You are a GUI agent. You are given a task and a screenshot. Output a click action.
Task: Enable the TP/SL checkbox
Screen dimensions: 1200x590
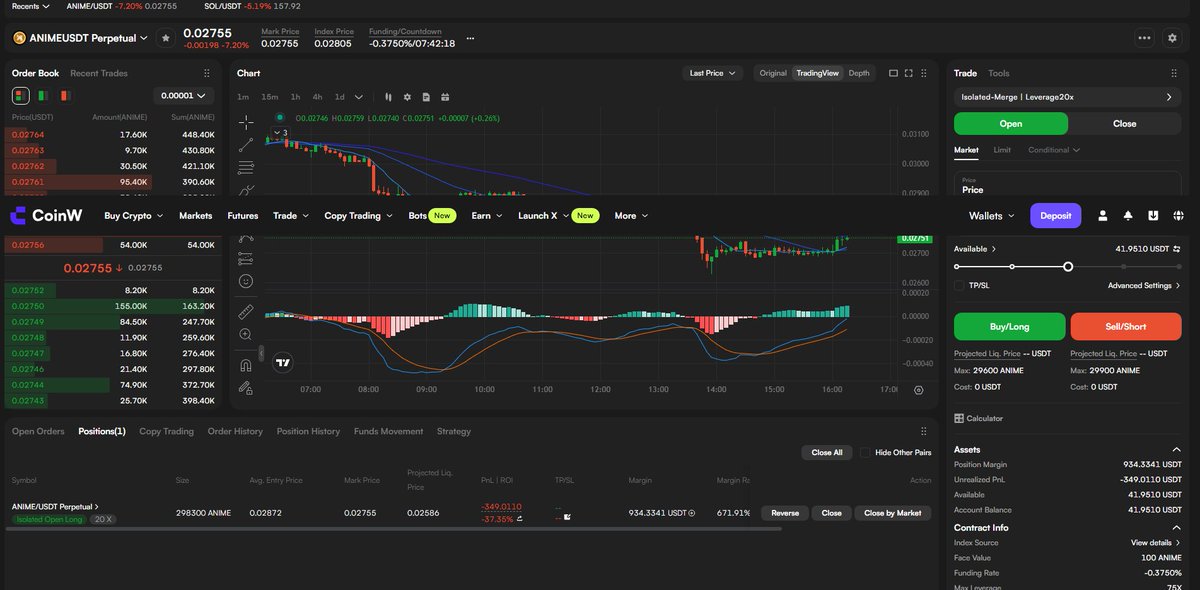(959, 285)
